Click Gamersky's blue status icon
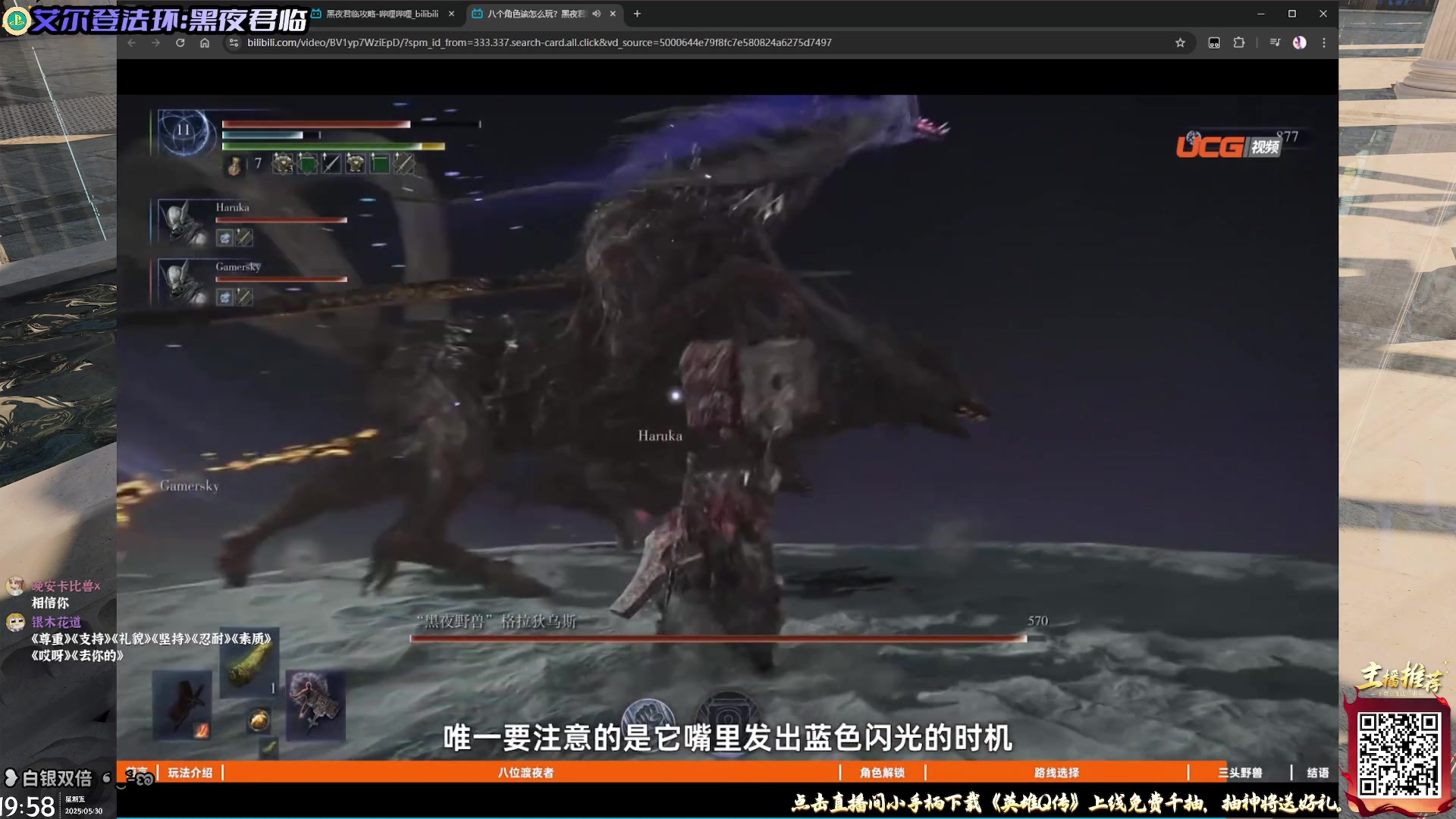The height and width of the screenshot is (819, 1456). click(x=224, y=297)
